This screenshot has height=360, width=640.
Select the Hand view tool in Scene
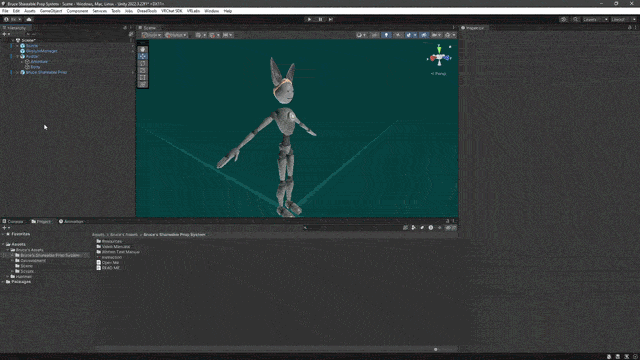[142, 49]
